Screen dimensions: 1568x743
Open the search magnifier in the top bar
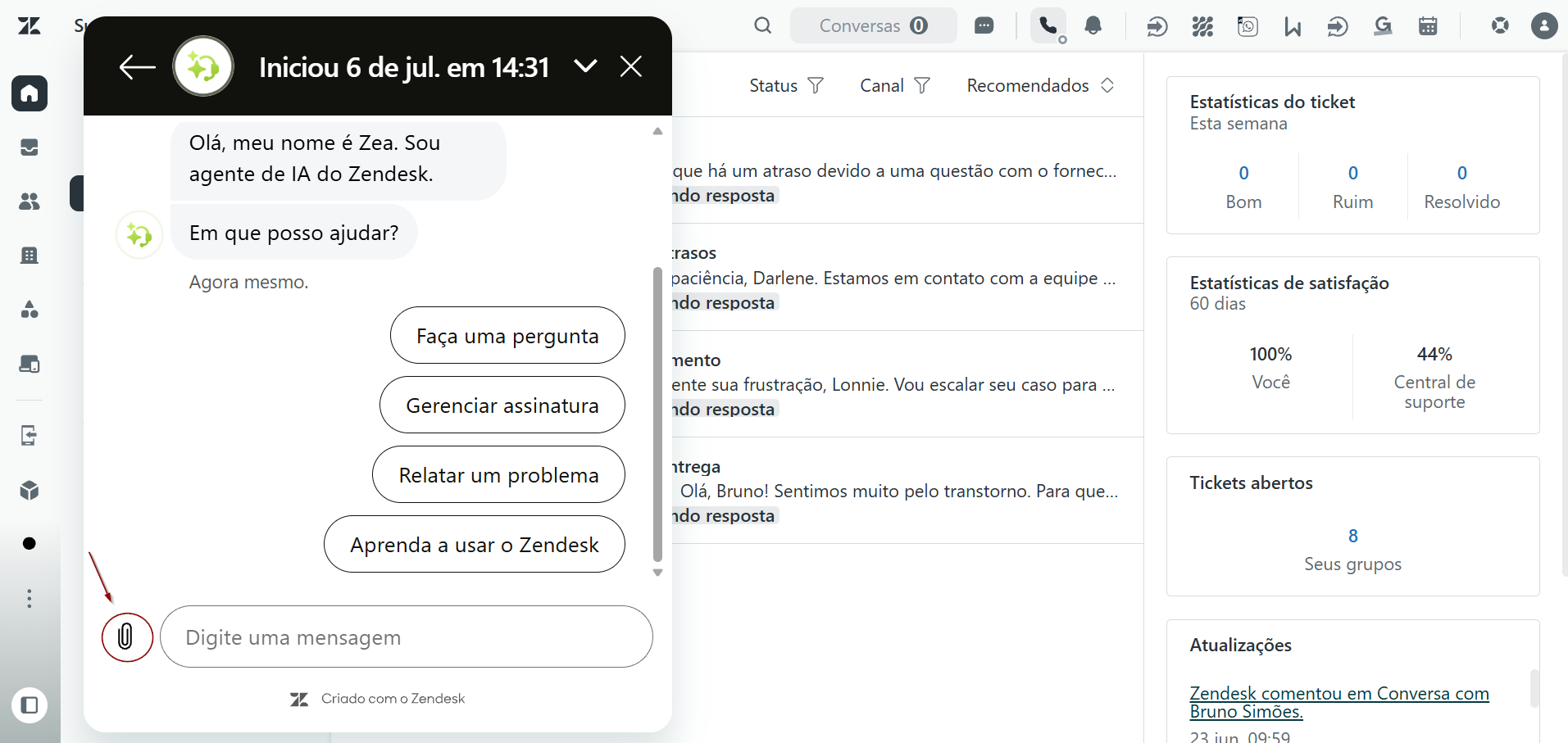coord(763,25)
